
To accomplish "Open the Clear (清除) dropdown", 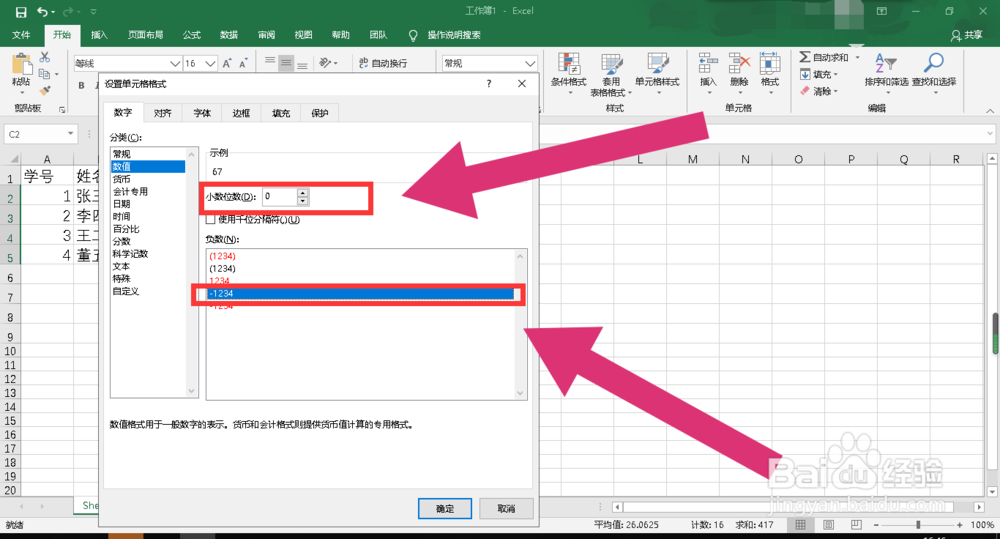I will coord(819,91).
